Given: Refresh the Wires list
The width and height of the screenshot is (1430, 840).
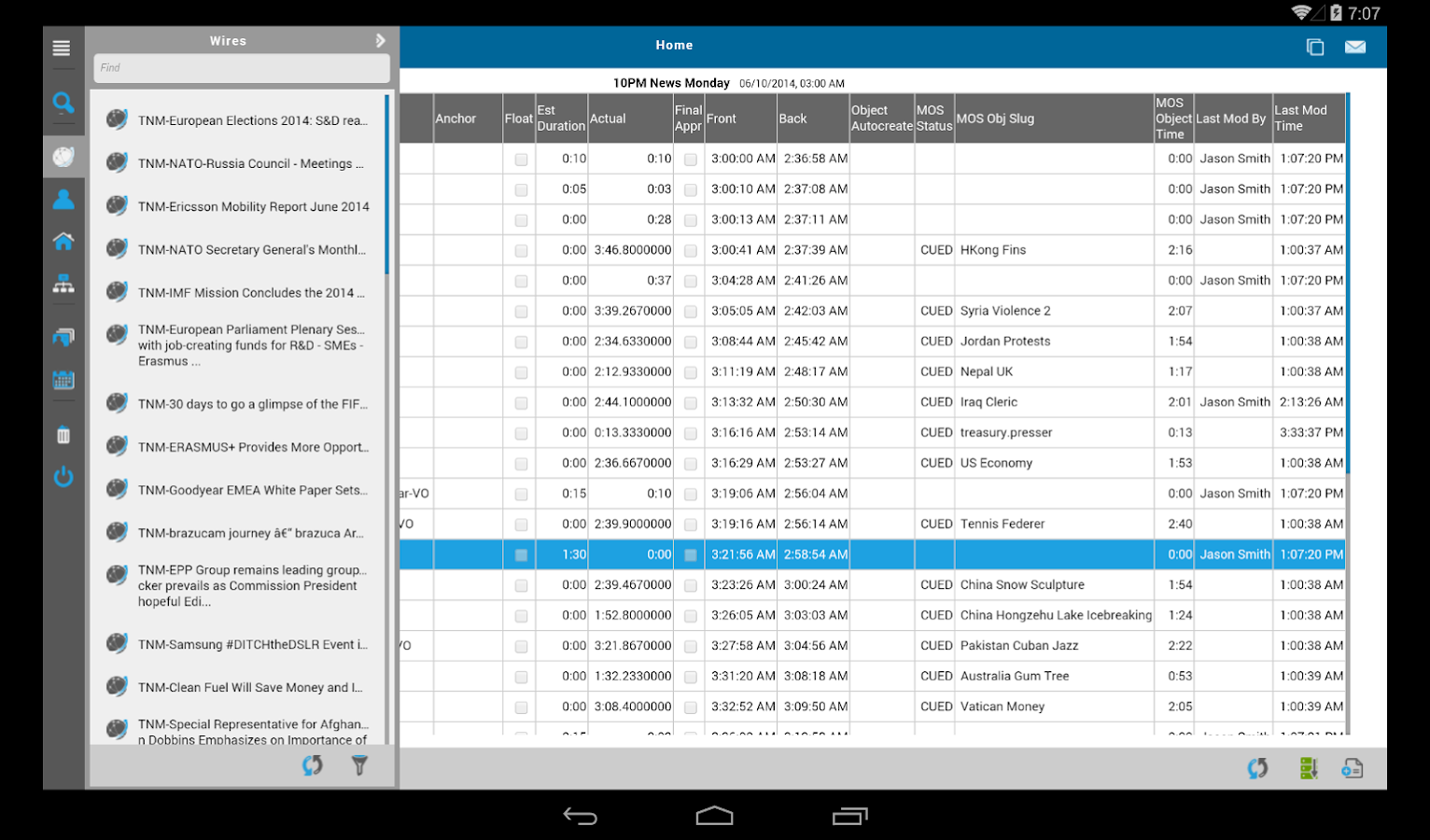Looking at the screenshot, I should coord(313,765).
